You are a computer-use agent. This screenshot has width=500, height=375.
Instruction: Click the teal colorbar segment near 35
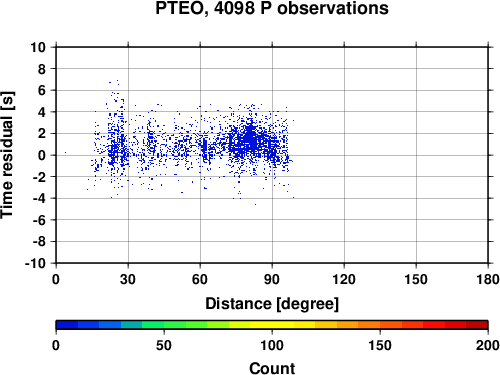tap(131, 325)
